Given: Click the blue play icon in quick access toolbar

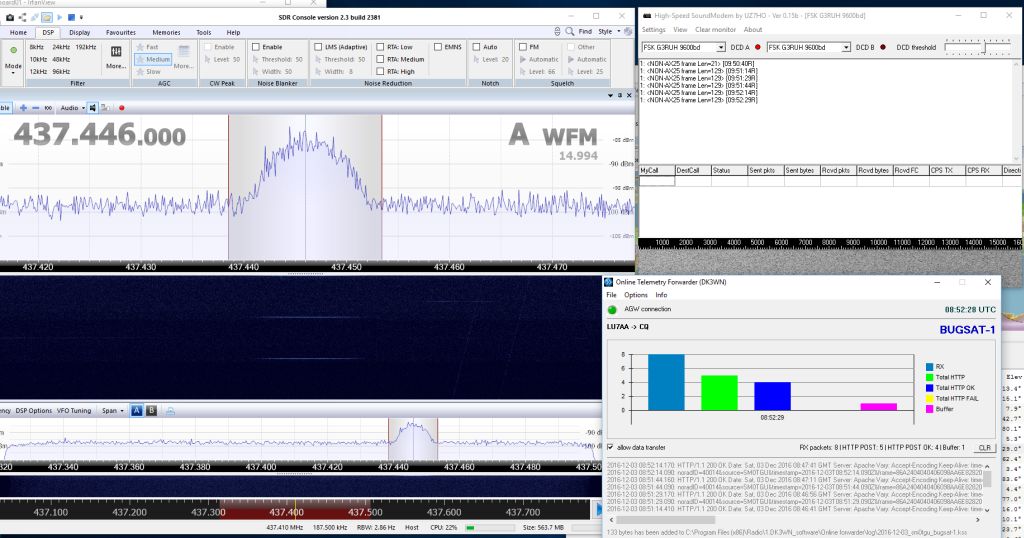Looking at the screenshot, I should (60, 17).
